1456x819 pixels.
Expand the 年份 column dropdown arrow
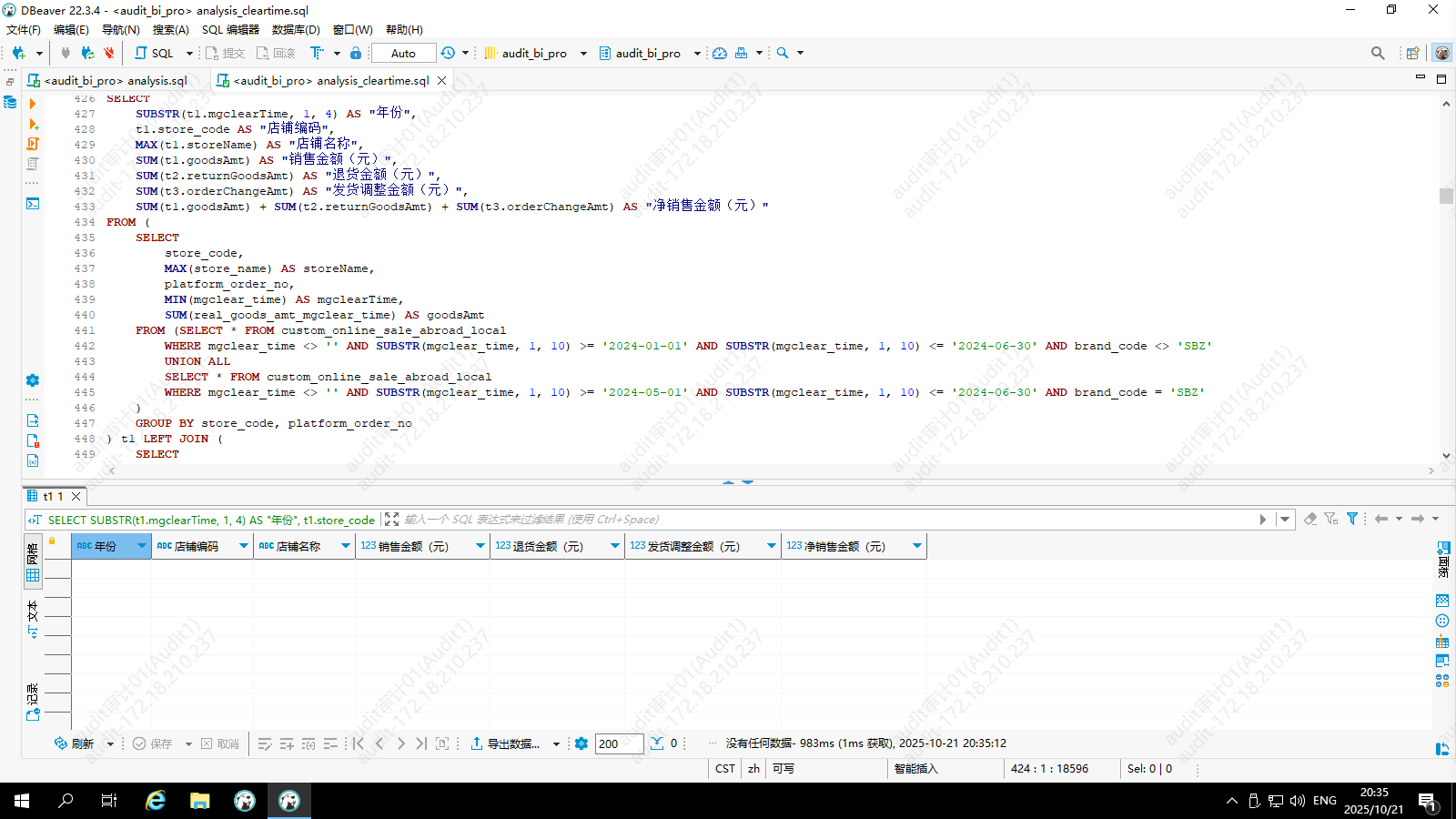click(x=142, y=546)
